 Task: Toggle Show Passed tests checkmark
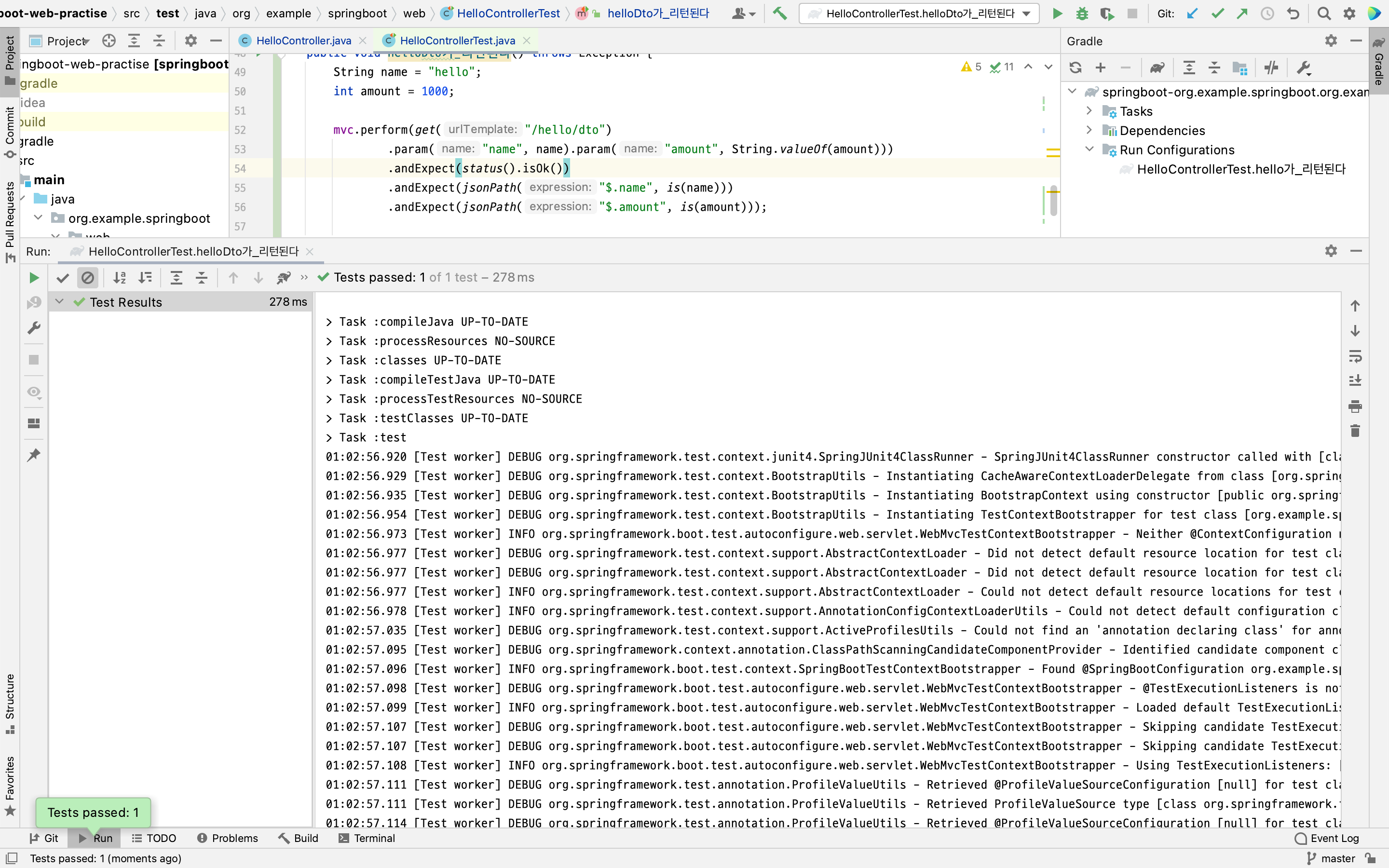(x=63, y=278)
